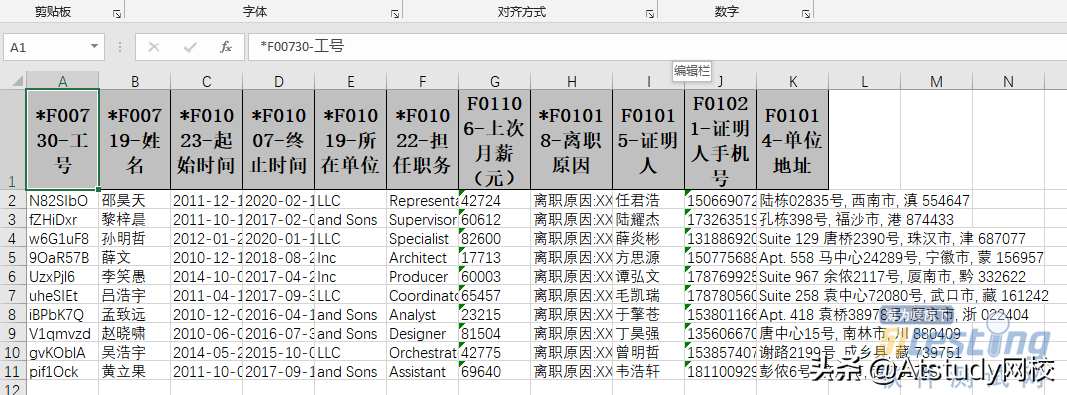This screenshot has width=1067, height=395.
Task: Click witness cell 丁昊强
Action: pyautogui.click(x=649, y=334)
